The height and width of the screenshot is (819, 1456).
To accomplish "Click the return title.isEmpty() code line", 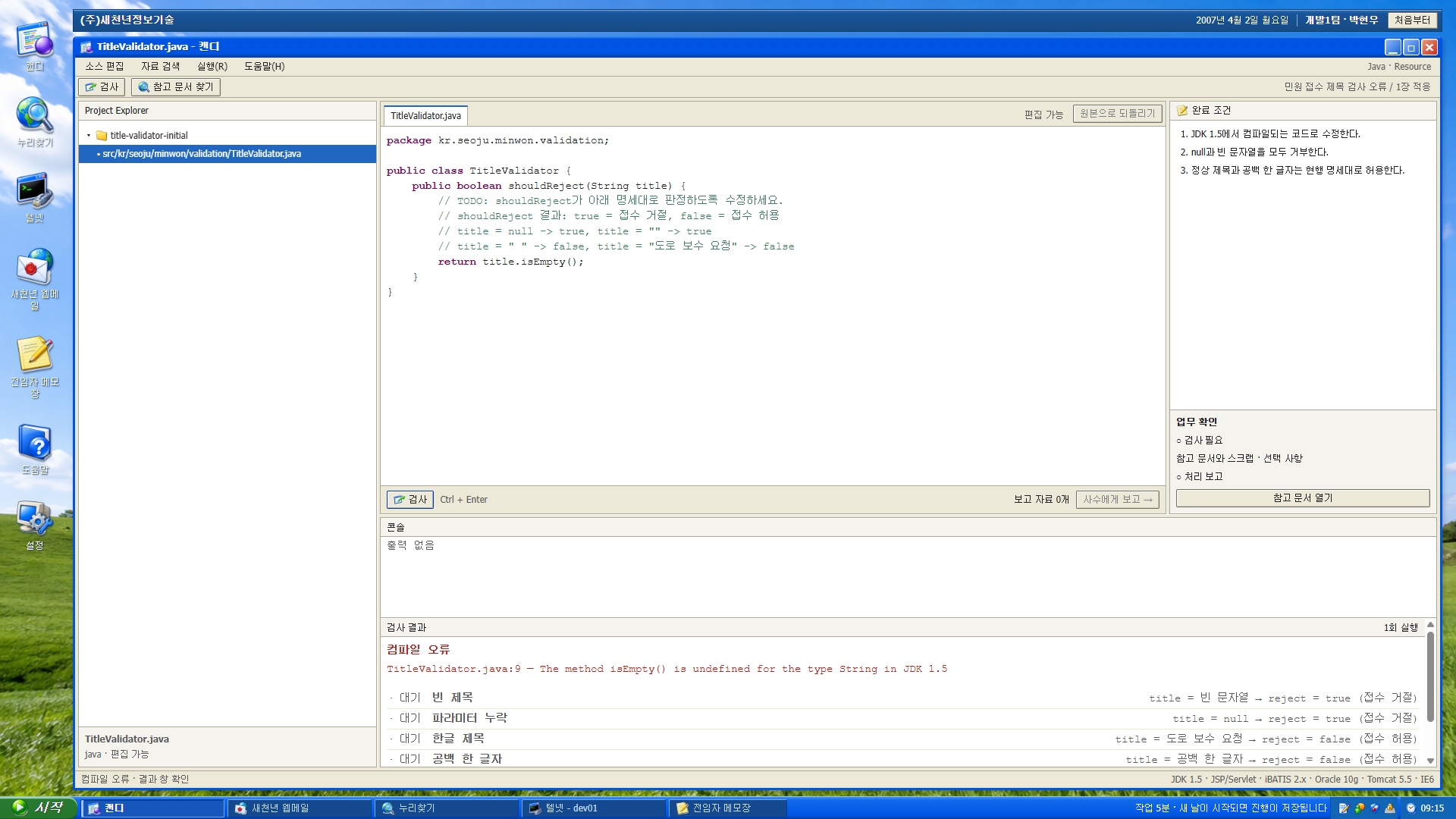I will 510,262.
